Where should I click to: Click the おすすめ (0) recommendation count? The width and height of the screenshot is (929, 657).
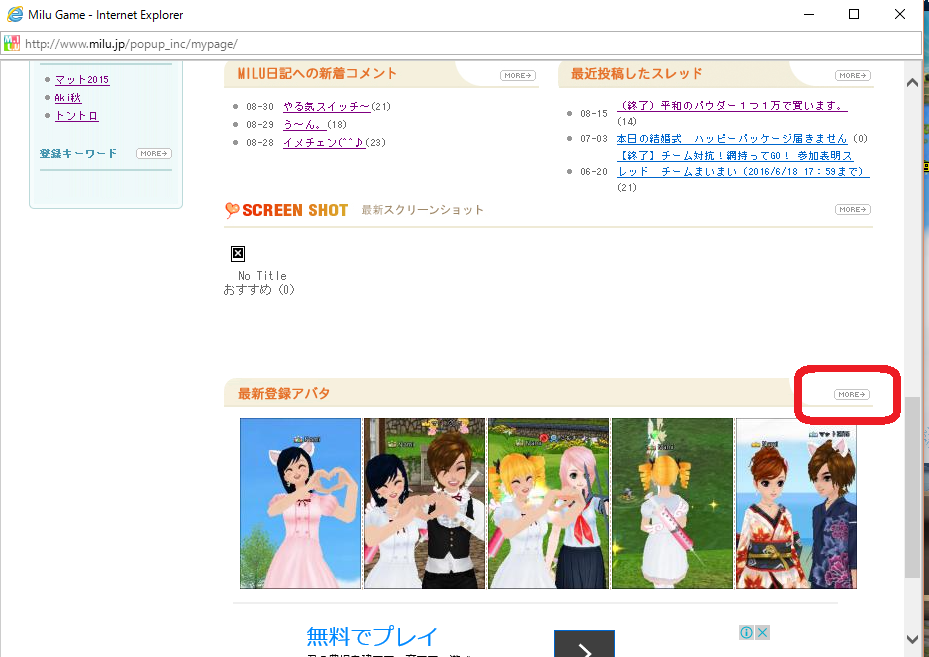(x=259, y=290)
